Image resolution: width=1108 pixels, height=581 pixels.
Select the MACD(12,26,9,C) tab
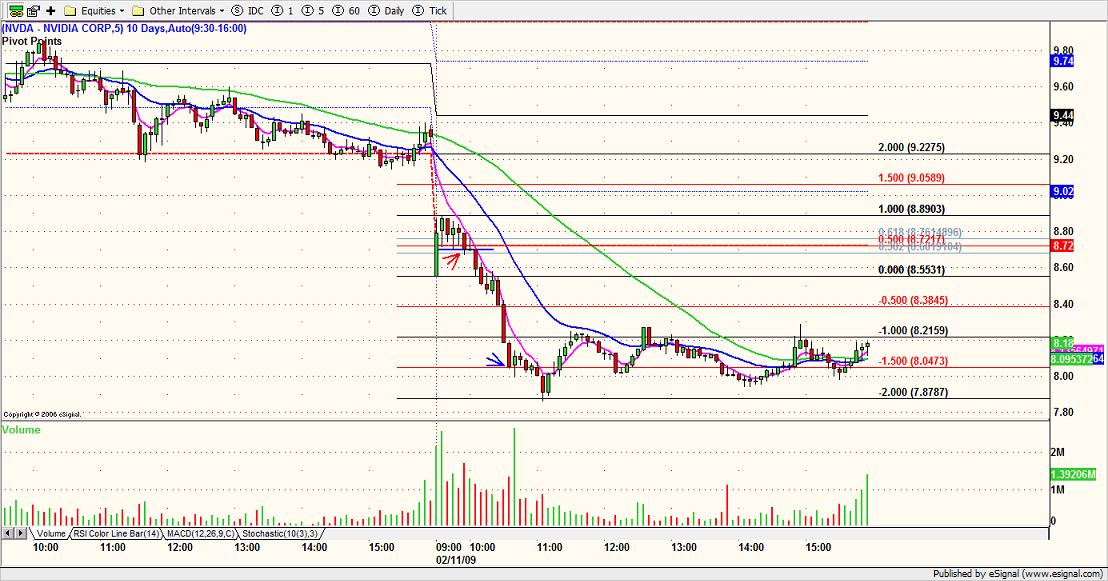coord(201,534)
